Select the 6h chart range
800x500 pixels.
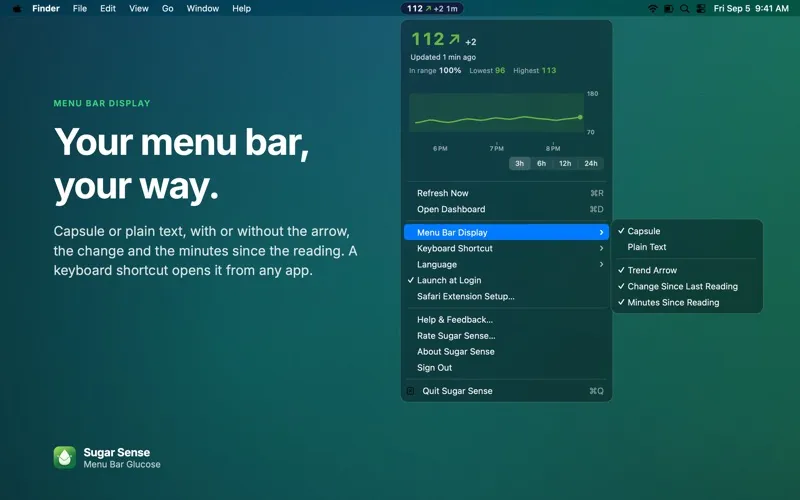point(541,164)
